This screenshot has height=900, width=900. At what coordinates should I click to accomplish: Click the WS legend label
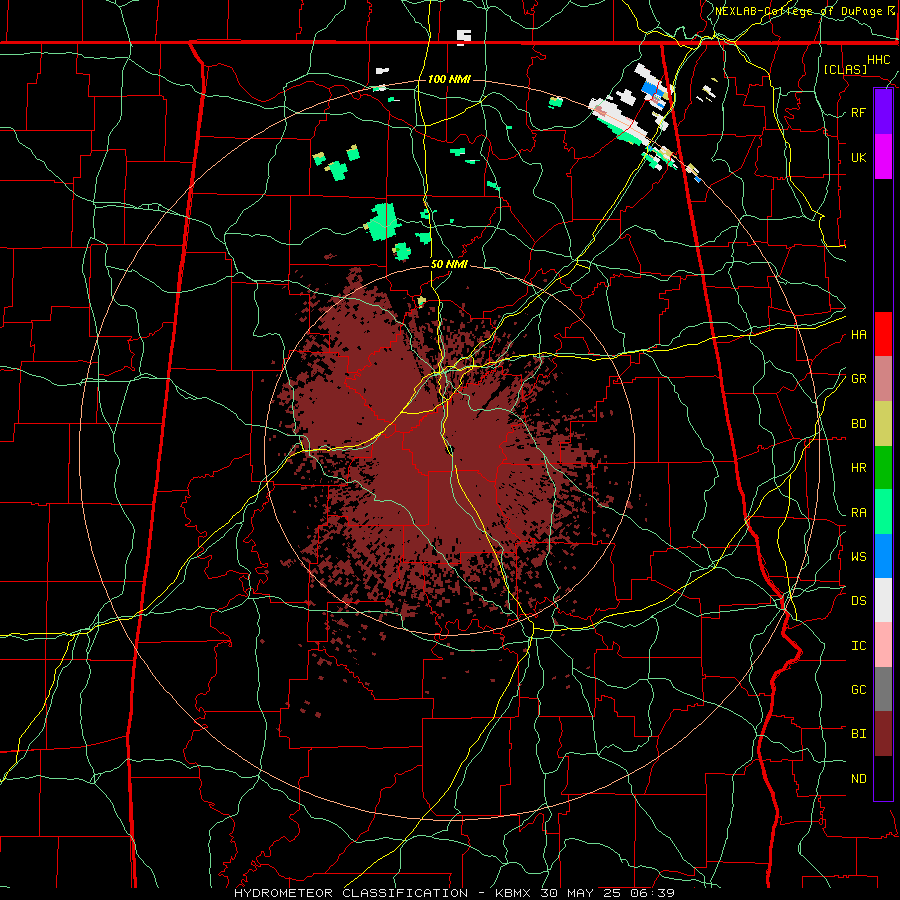pos(858,557)
